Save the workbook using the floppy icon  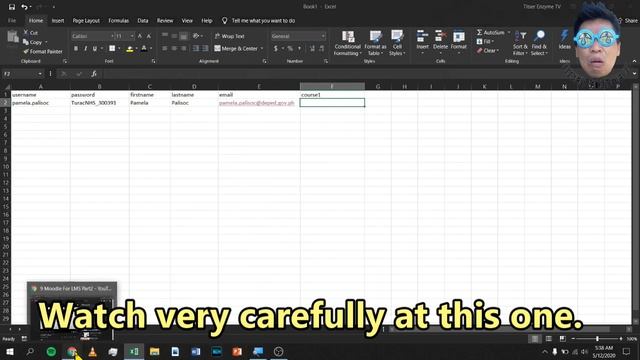[11, 7]
